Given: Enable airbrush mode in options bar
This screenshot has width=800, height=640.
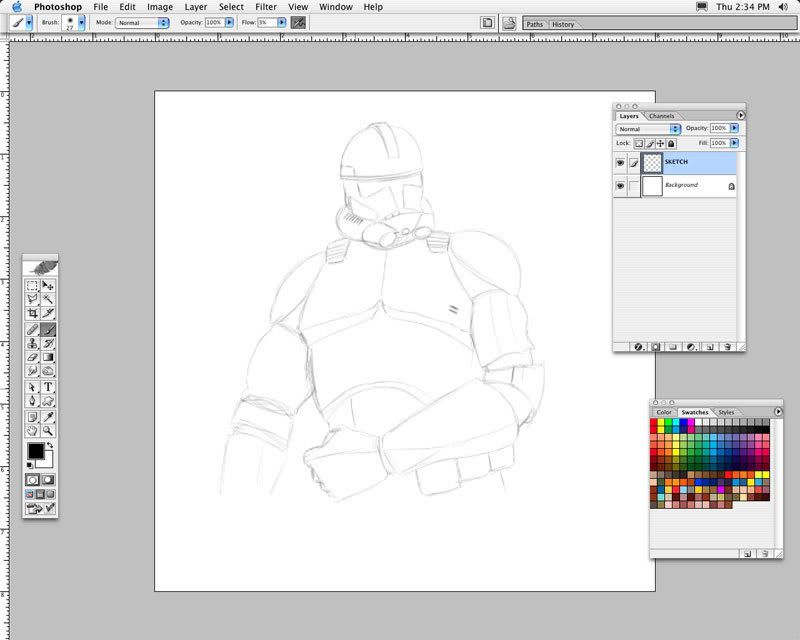Looking at the screenshot, I should pyautogui.click(x=298, y=22).
